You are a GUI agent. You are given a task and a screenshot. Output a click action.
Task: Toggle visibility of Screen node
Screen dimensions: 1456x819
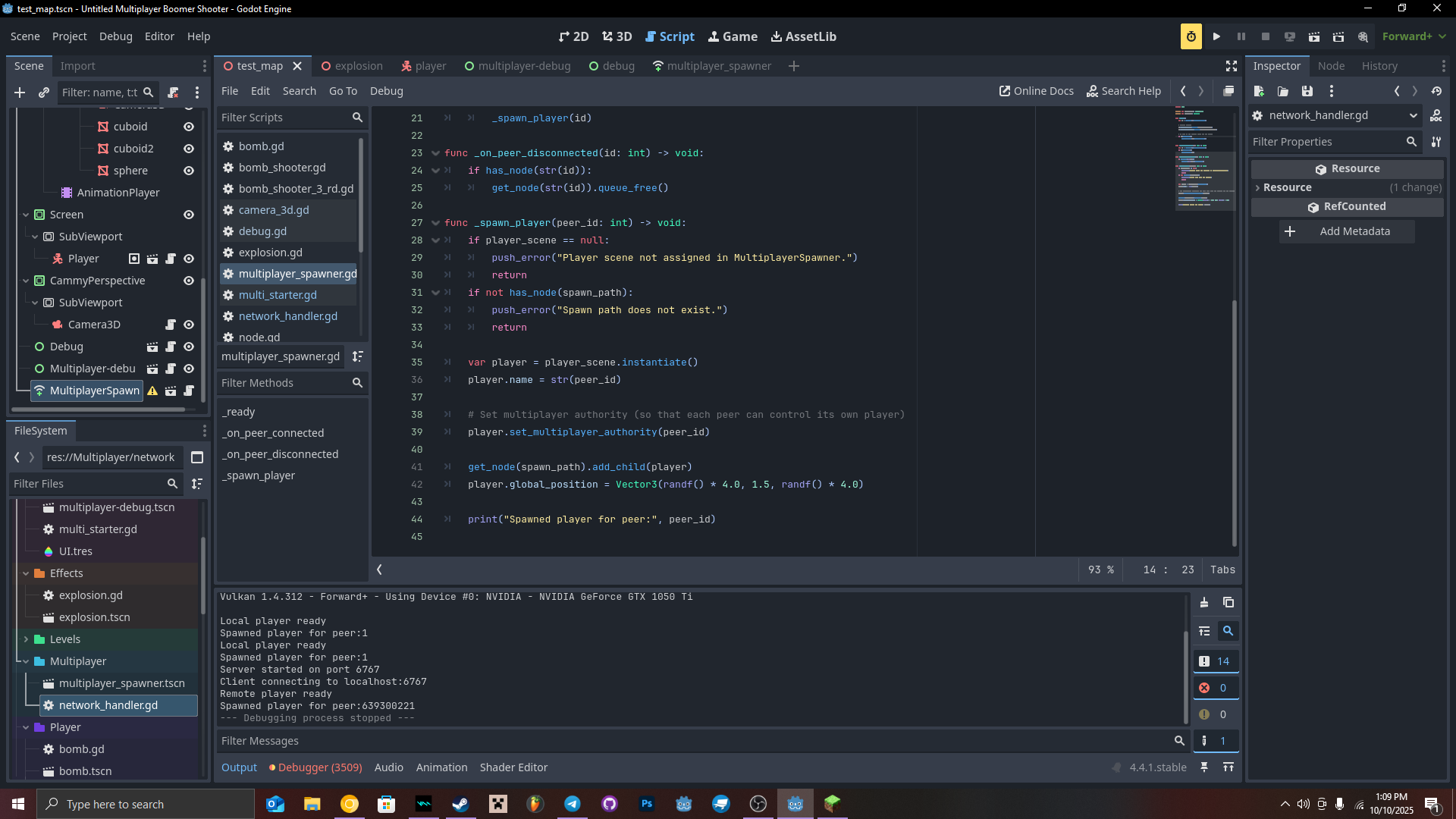pyautogui.click(x=189, y=215)
